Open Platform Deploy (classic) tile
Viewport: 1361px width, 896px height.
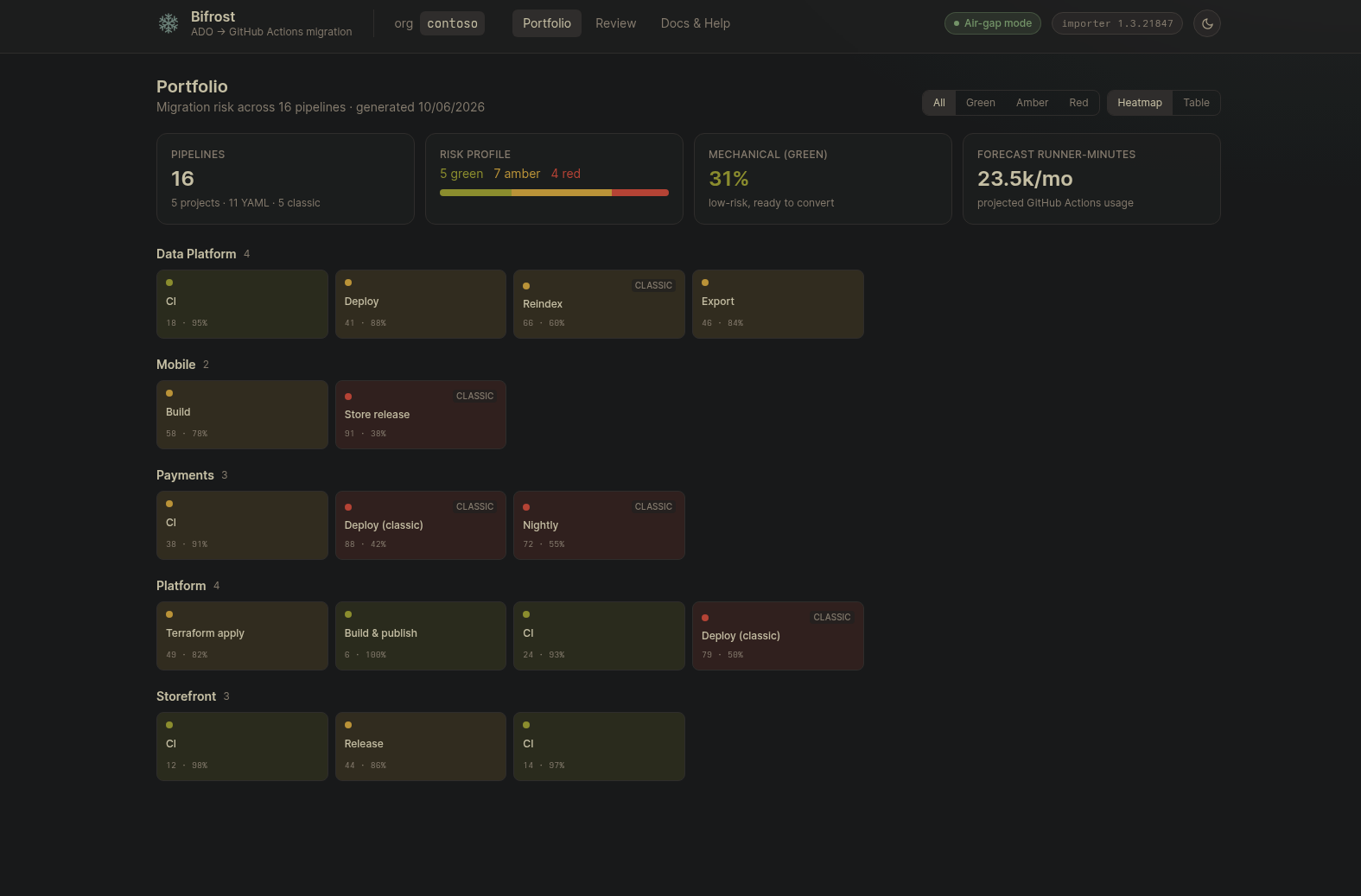pyautogui.click(x=778, y=636)
